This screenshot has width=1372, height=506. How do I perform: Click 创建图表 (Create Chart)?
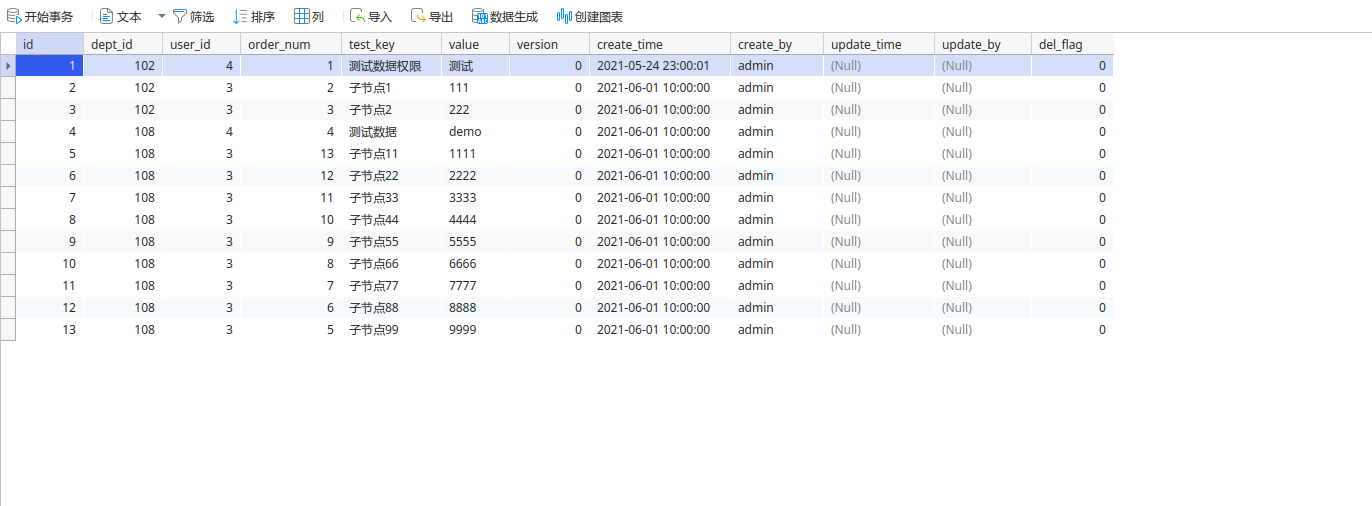click(x=564, y=17)
